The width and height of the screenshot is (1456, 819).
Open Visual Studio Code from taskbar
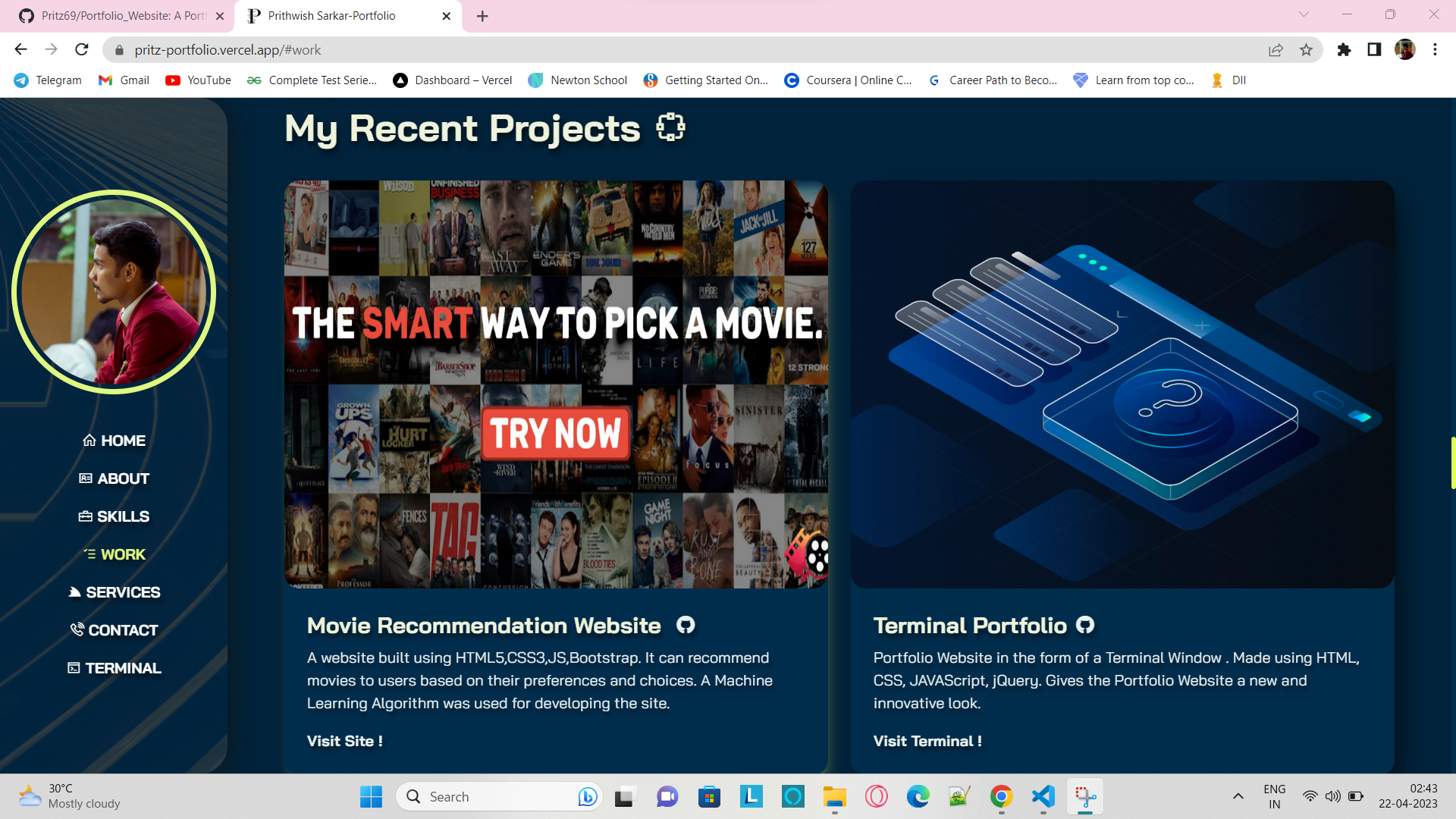click(1043, 796)
